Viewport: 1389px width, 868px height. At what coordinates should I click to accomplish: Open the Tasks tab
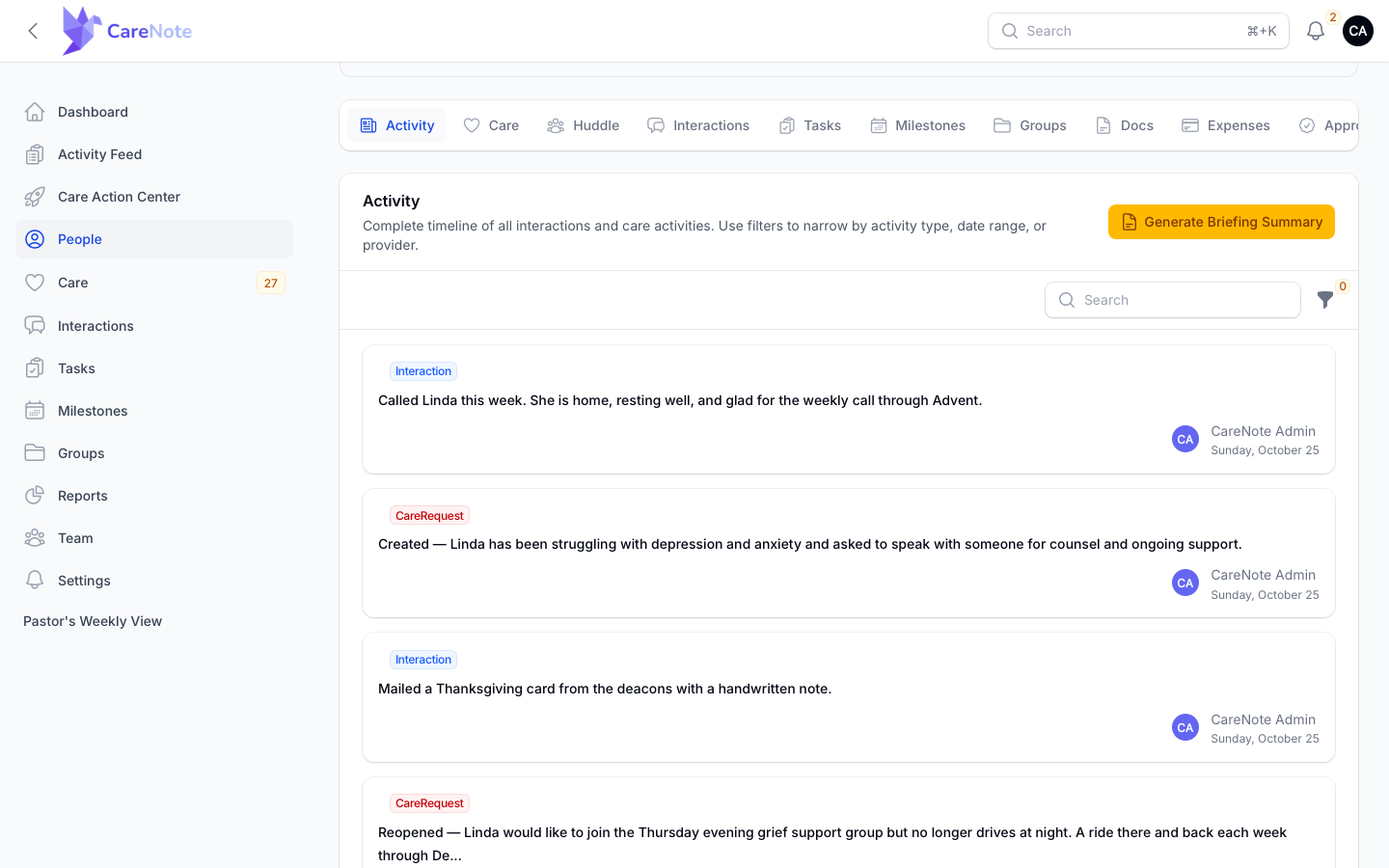[809, 125]
